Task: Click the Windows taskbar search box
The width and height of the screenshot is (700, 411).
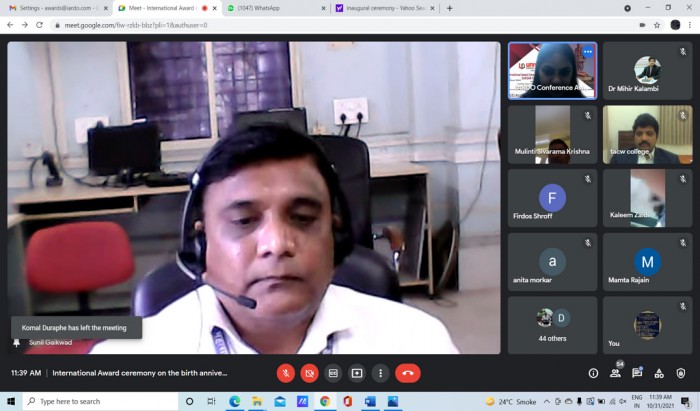Action: 100,402
